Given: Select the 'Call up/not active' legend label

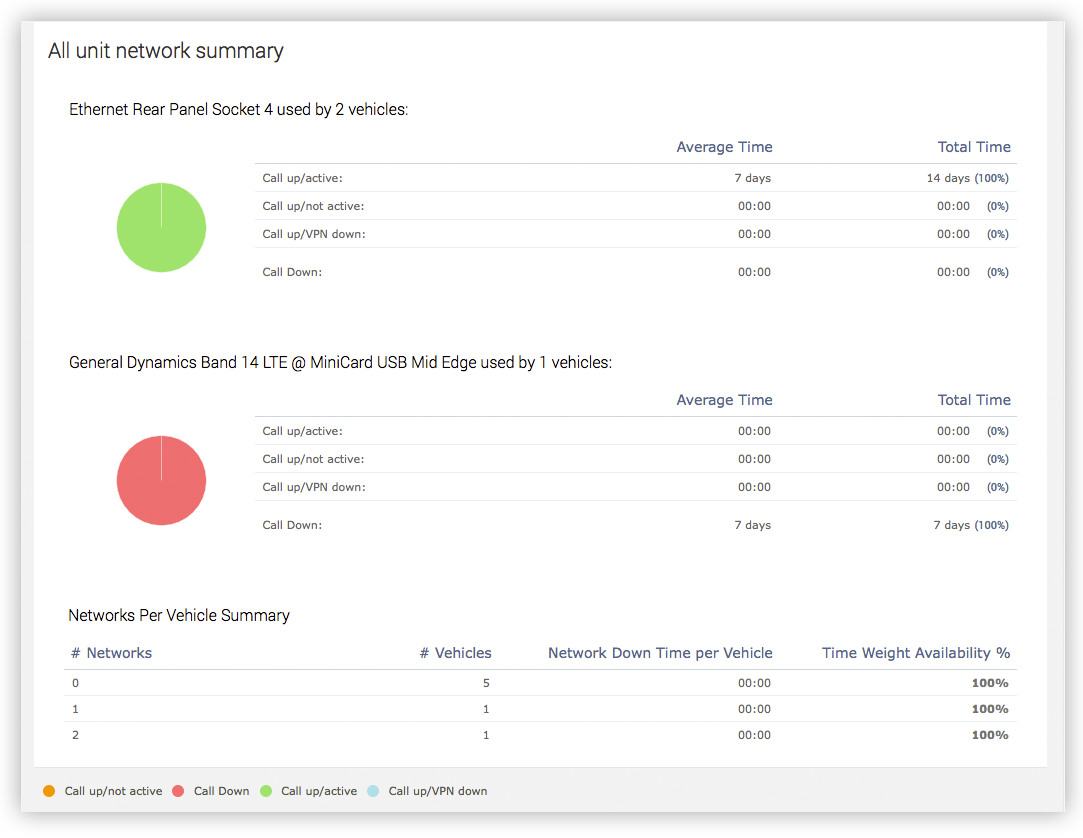Looking at the screenshot, I should 113,791.
